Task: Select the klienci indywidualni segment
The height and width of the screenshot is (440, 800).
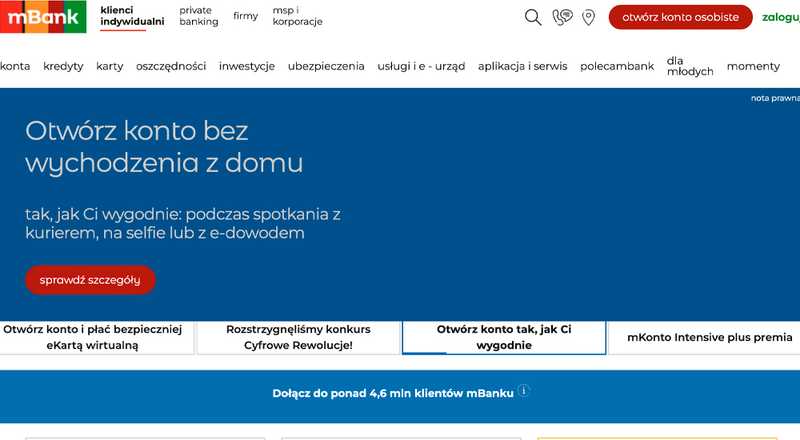Action: click(x=132, y=16)
